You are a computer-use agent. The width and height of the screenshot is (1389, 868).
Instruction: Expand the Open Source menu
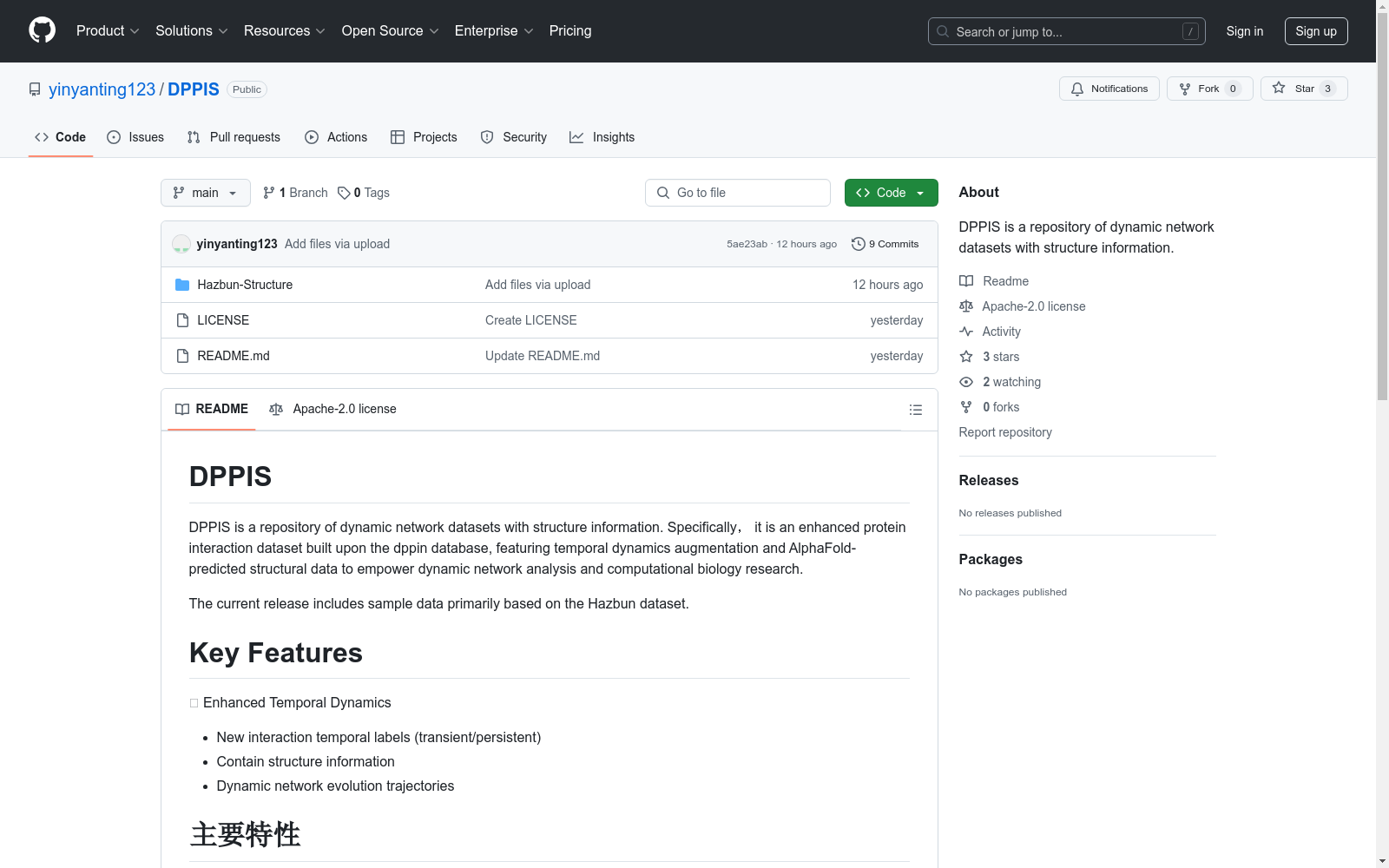390,30
